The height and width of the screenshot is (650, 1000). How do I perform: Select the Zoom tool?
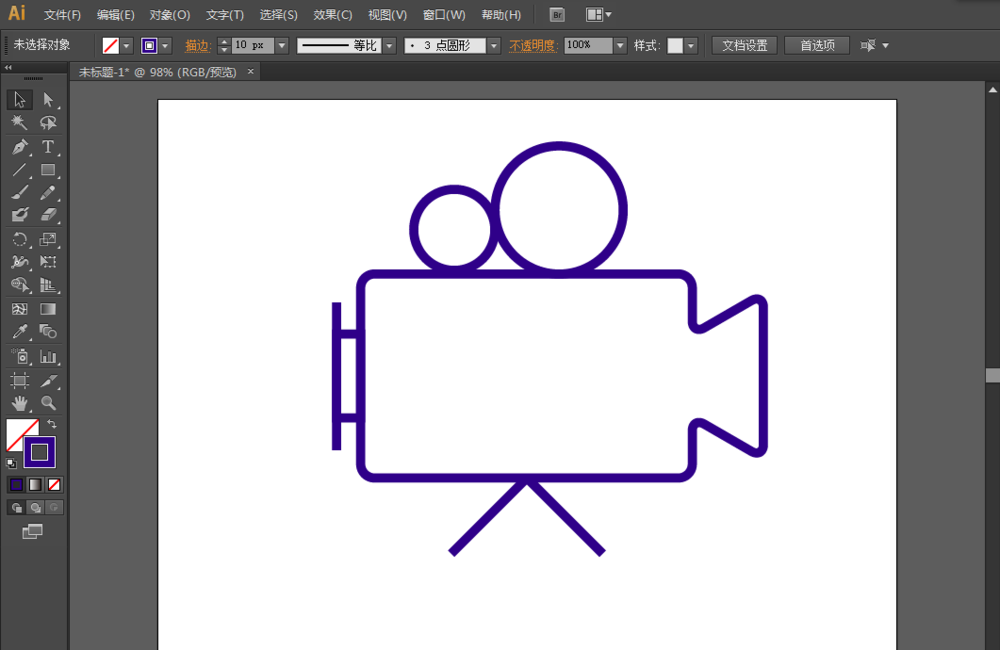pos(48,403)
